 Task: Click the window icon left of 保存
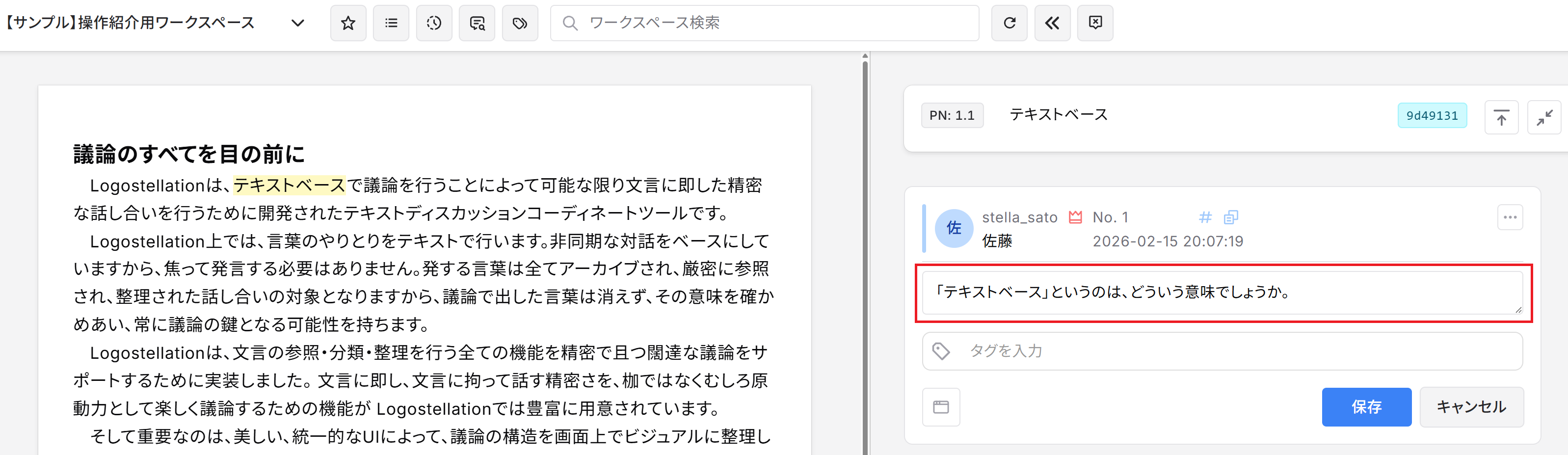click(x=941, y=407)
